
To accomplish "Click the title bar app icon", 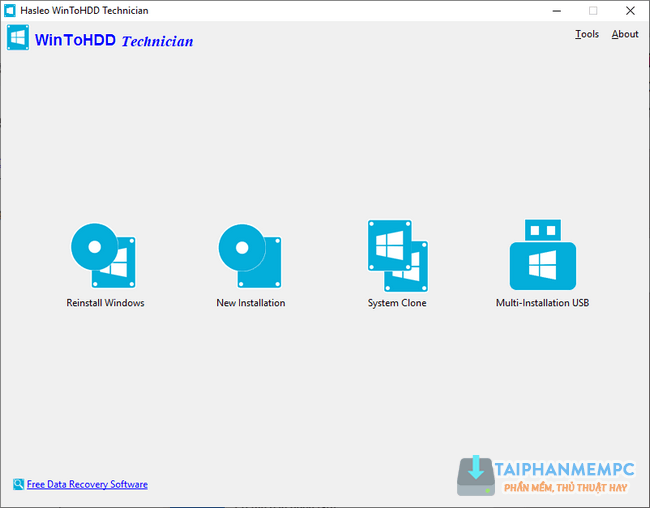I will 10,10.
